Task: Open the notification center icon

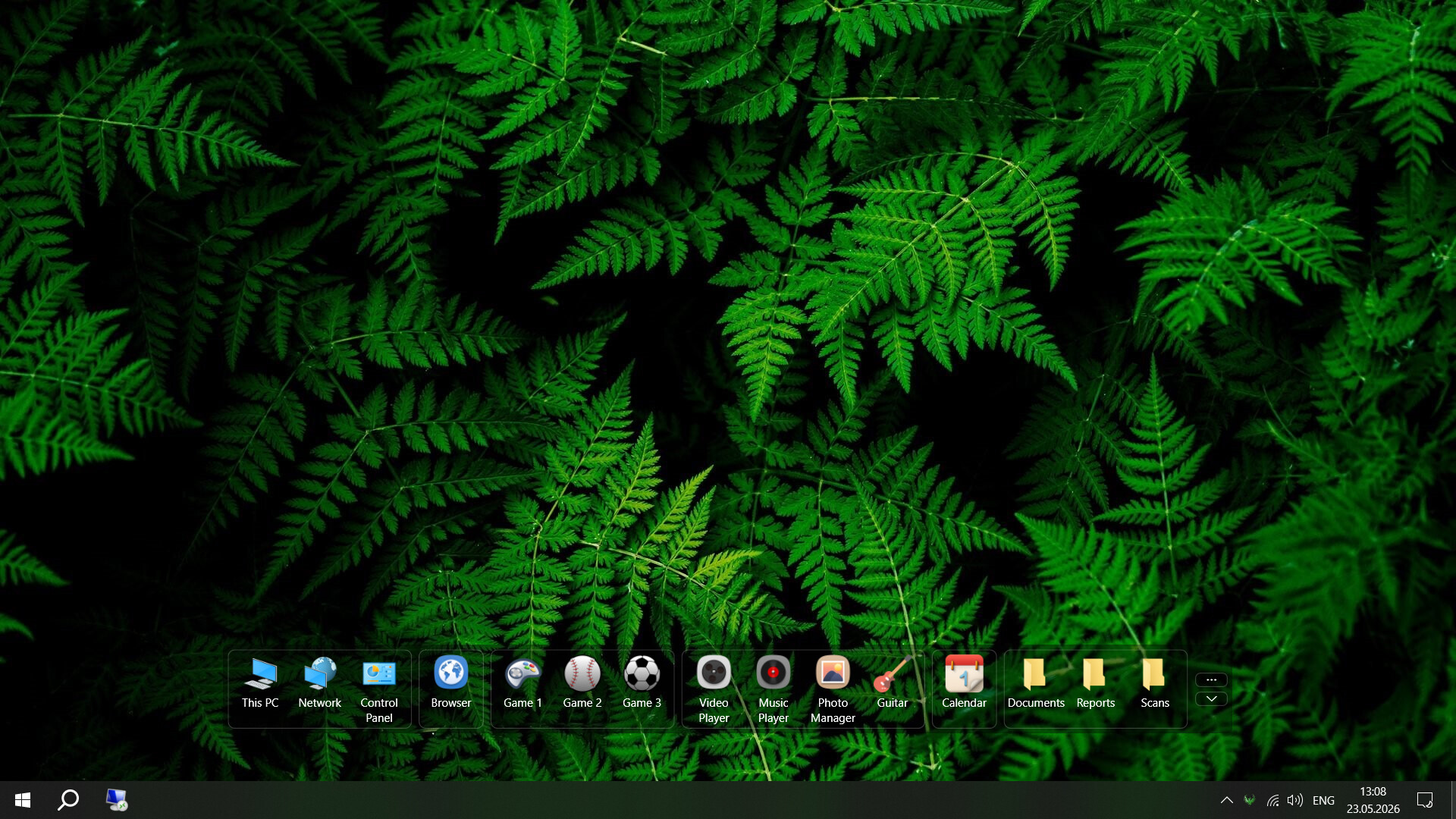Action: coord(1425,800)
